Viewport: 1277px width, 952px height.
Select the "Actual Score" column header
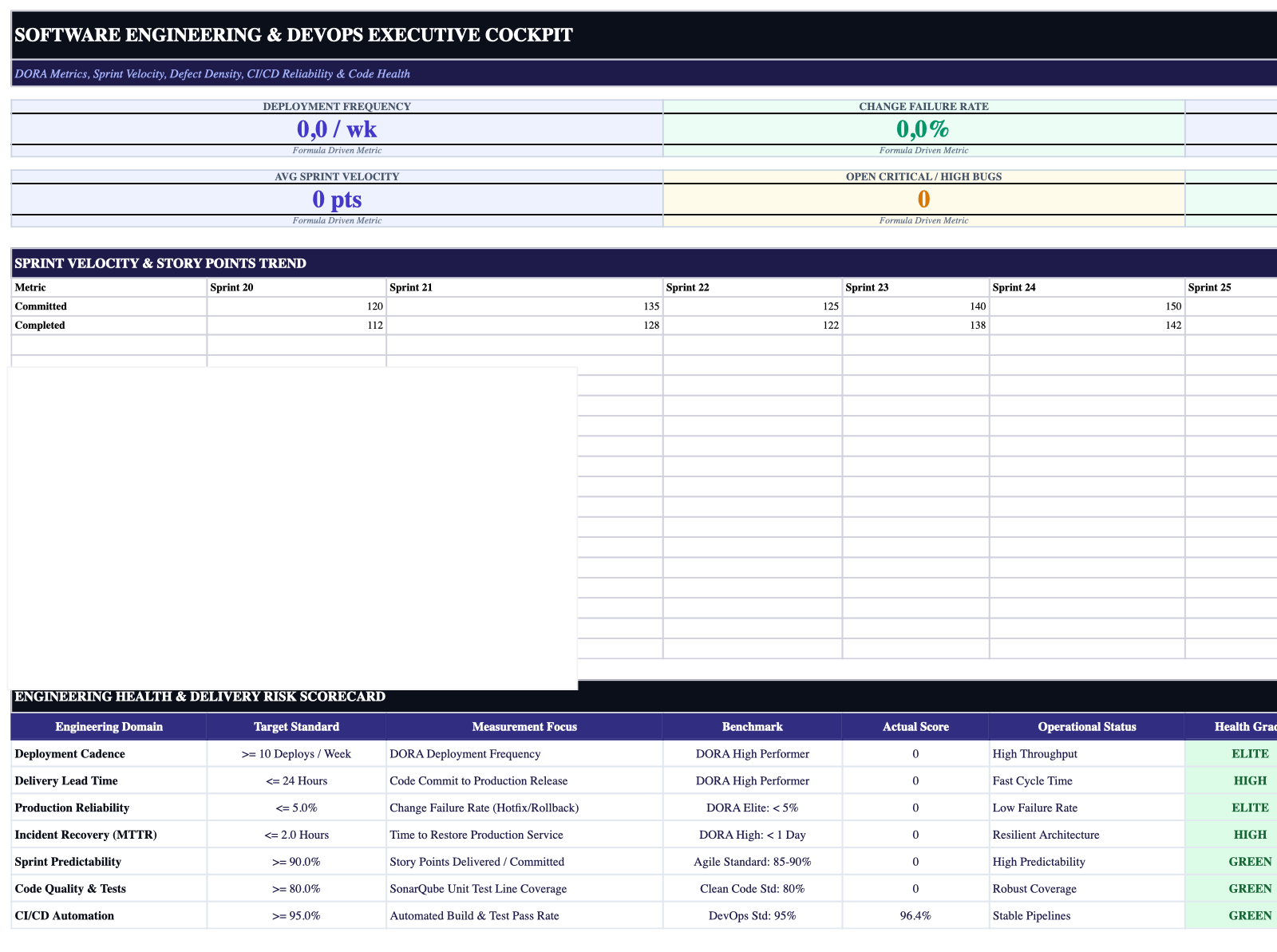tap(916, 727)
